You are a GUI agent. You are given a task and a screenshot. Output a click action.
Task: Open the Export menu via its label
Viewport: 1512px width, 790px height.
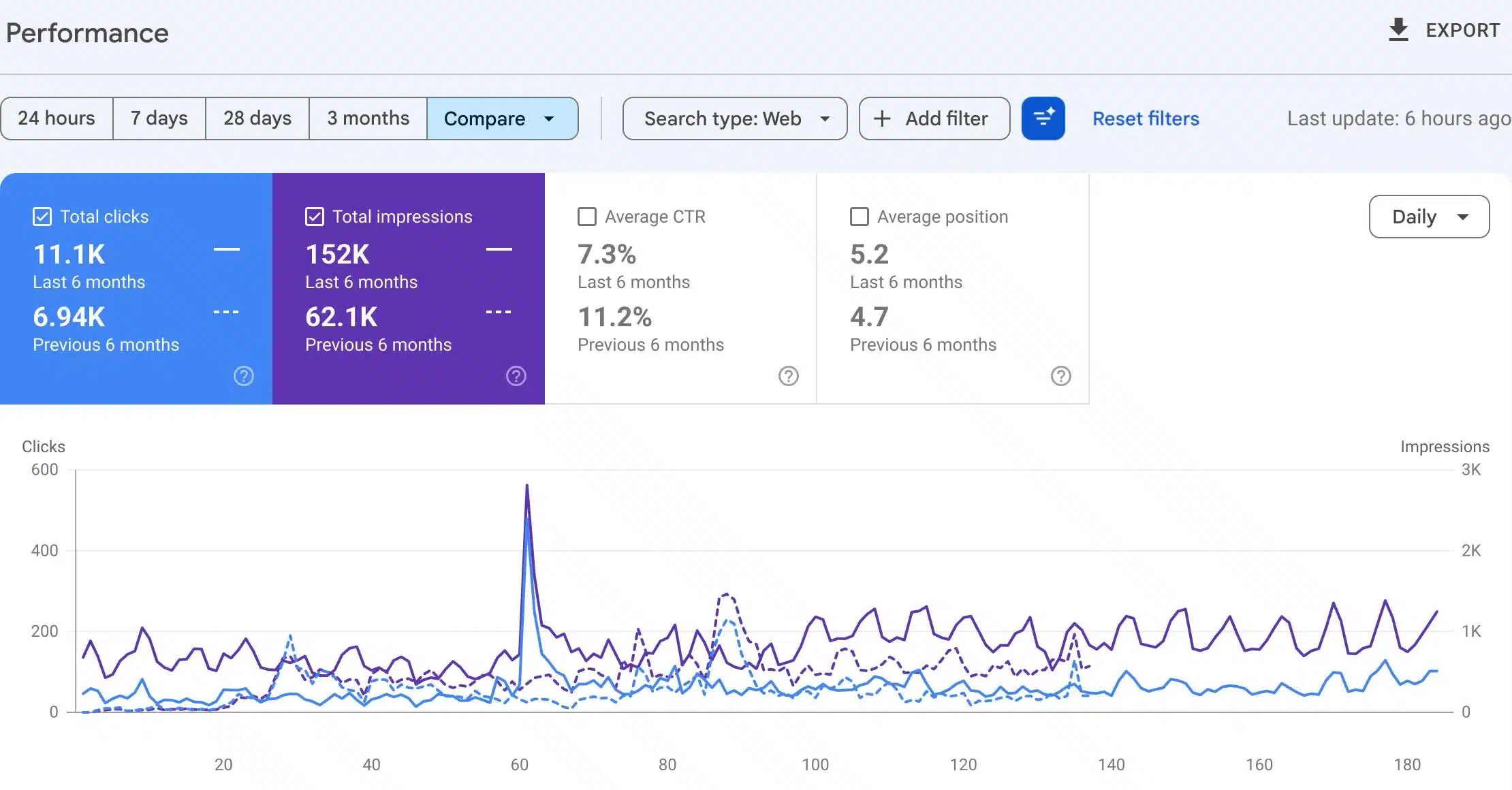tap(1463, 31)
